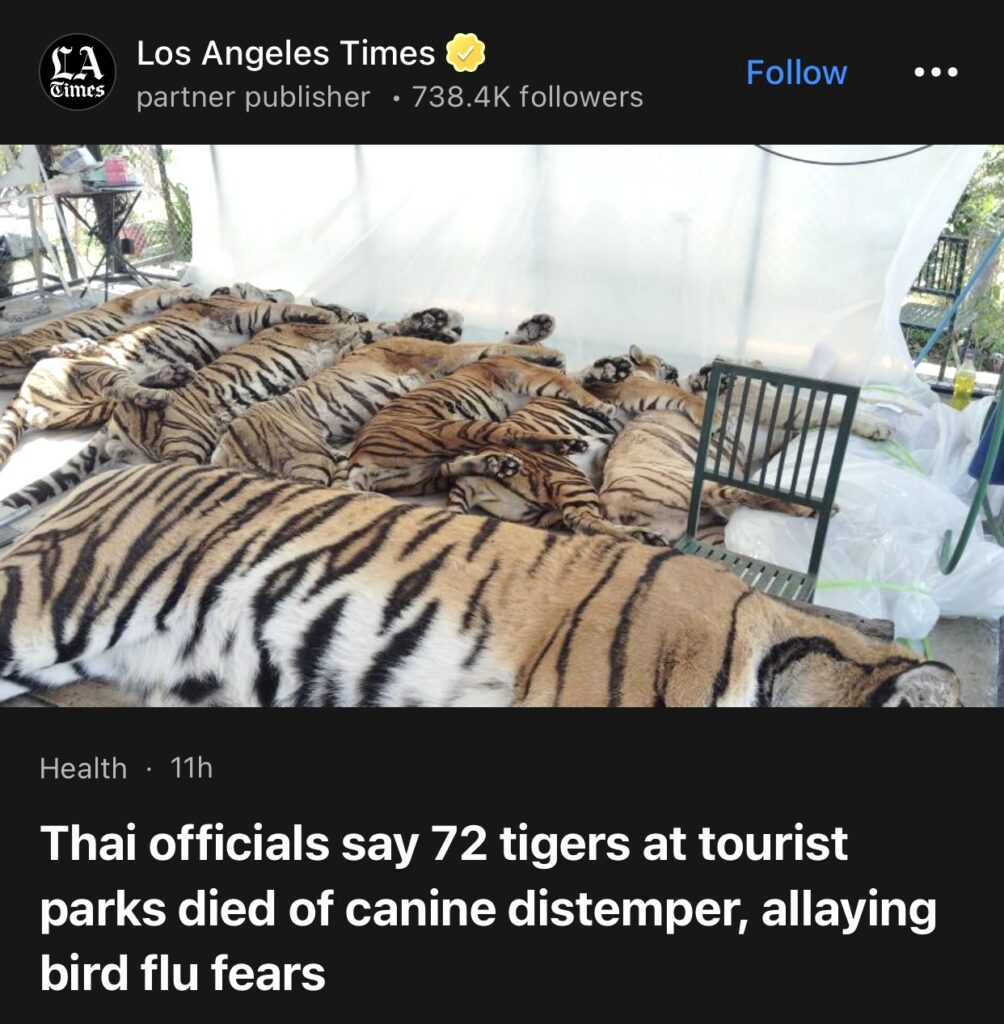
Task: Open the LA Times circular logo avatar
Action: click(x=78, y=72)
